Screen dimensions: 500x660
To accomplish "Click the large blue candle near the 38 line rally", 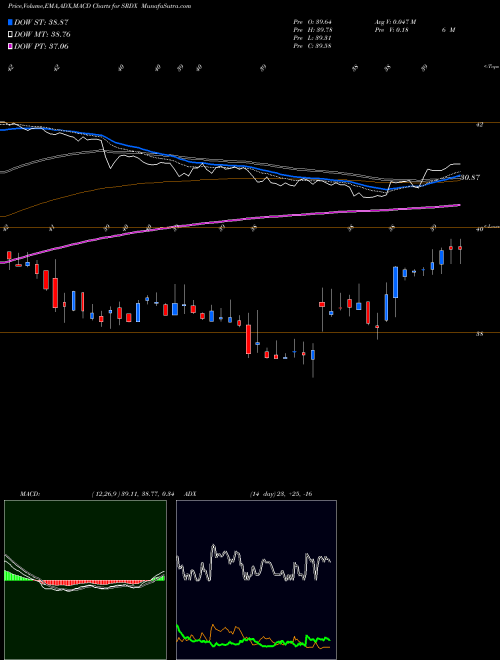I will pyautogui.click(x=396, y=282).
